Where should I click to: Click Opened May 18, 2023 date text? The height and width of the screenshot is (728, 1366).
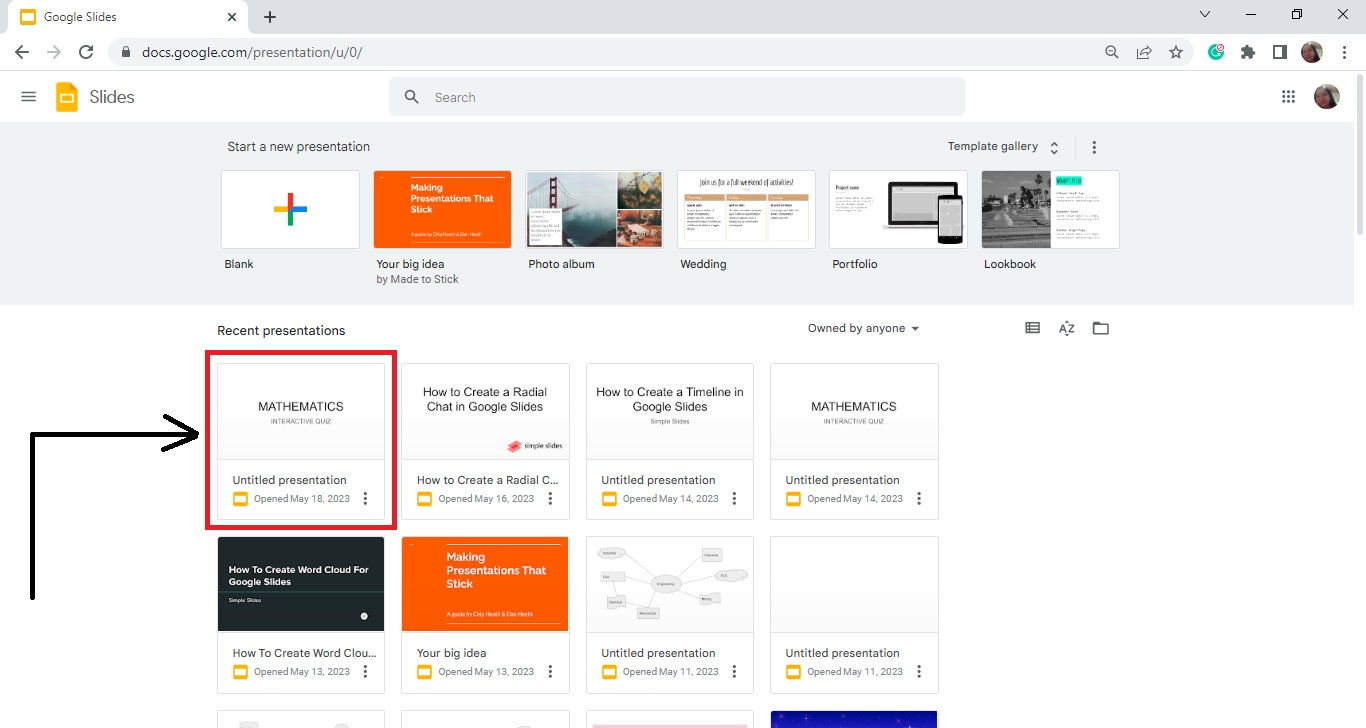click(302, 499)
